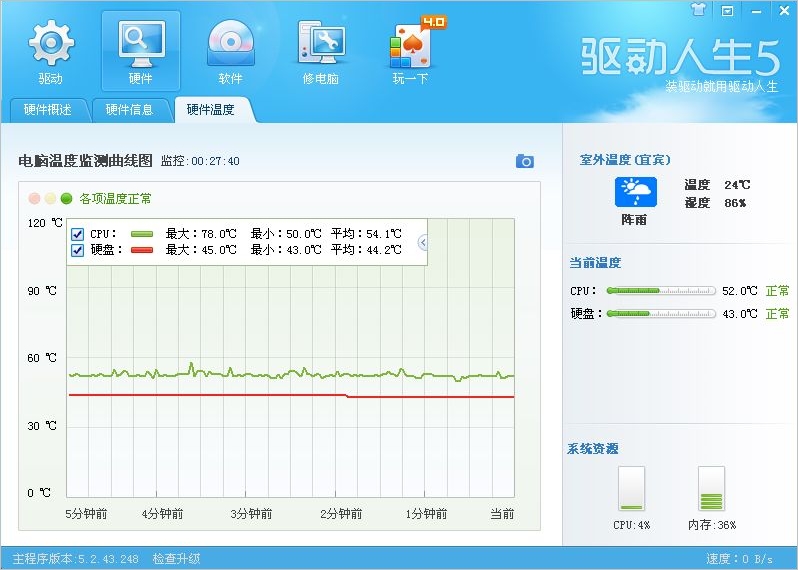Click the 平均:44.2℃ 硬盘 value
This screenshot has width=798, height=570.
click(366, 249)
